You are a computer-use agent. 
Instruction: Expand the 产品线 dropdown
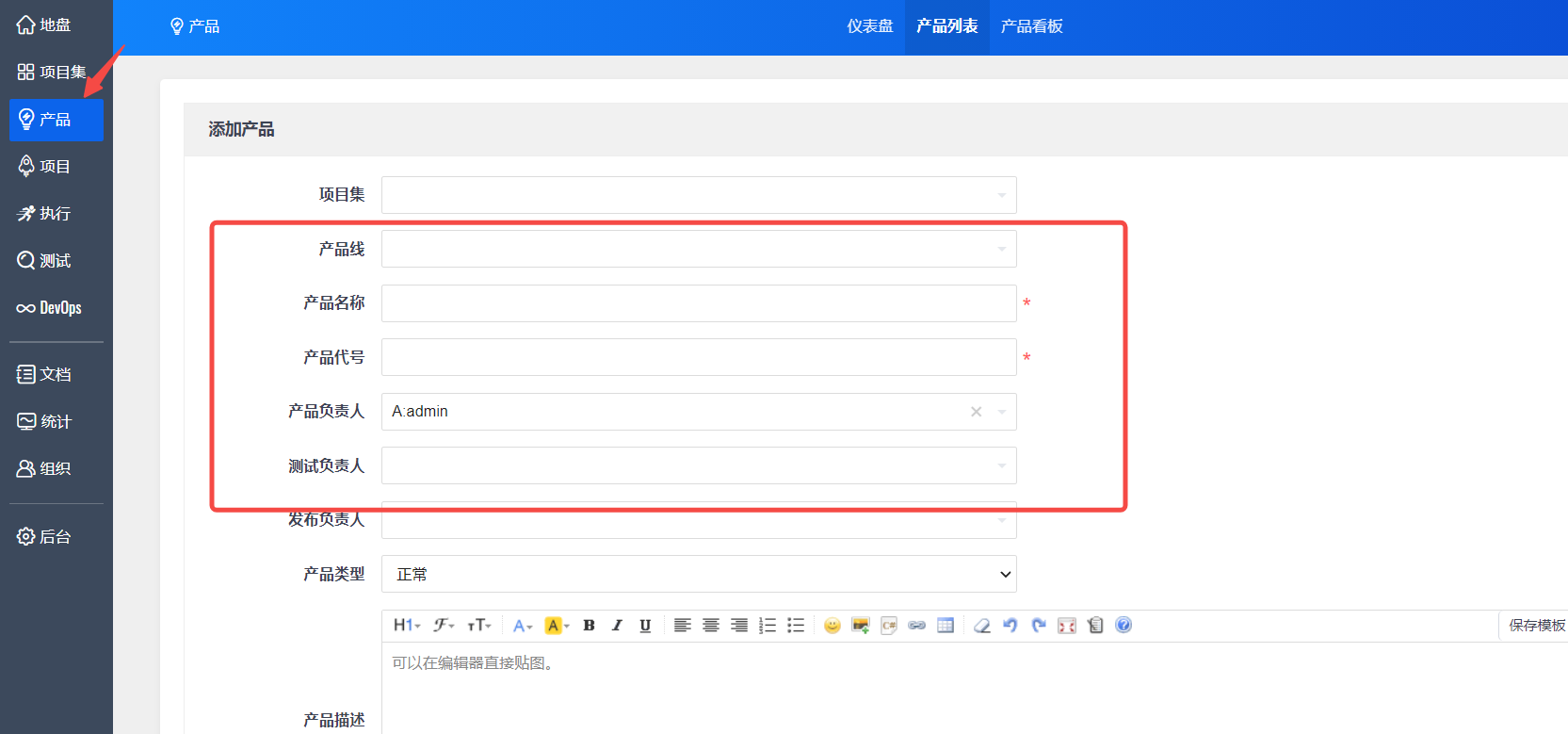click(699, 249)
